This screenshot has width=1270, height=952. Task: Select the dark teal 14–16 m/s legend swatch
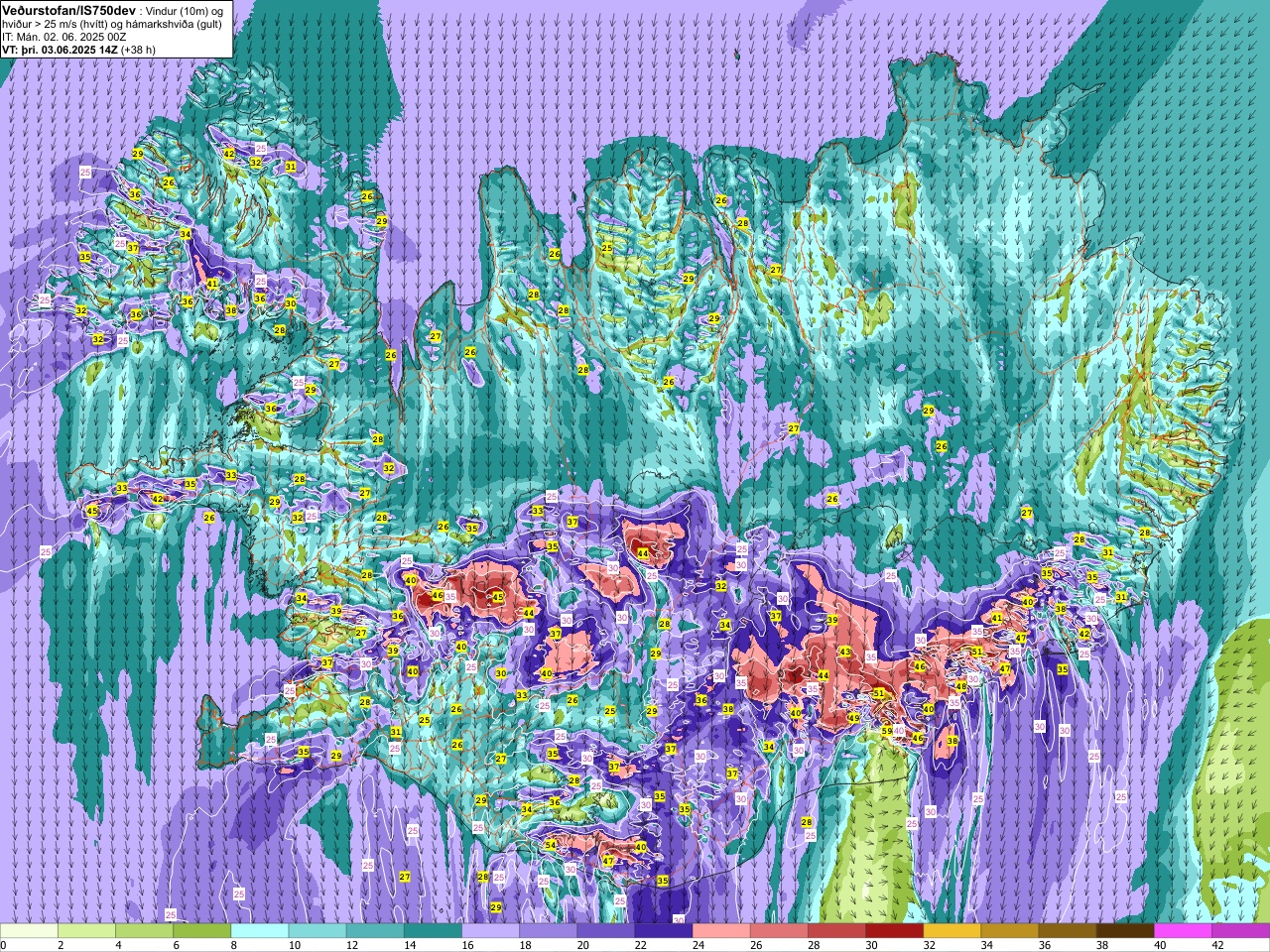pos(433,931)
